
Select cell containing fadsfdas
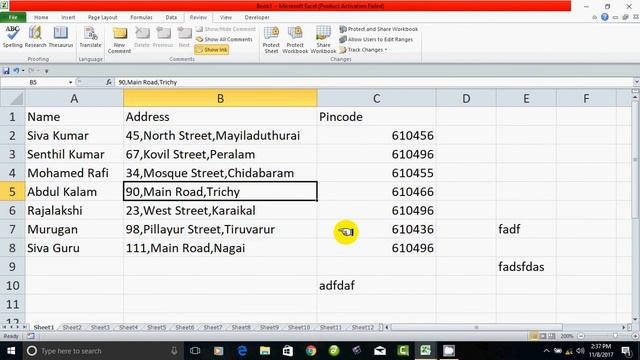pos(526,267)
